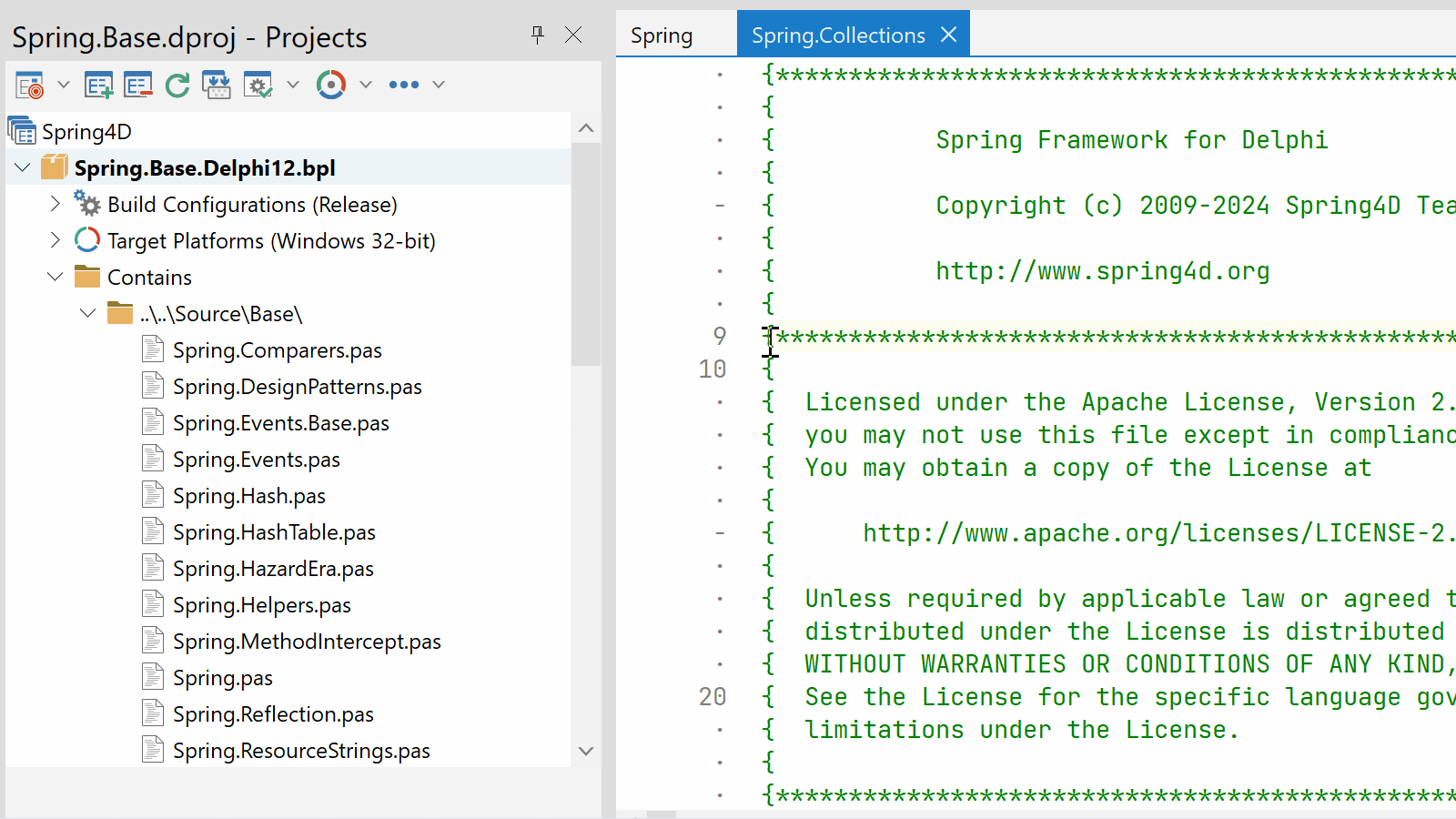Viewport: 1456px width, 819px height.
Task: Click the file icon of Spring.pas
Action: pos(153,677)
